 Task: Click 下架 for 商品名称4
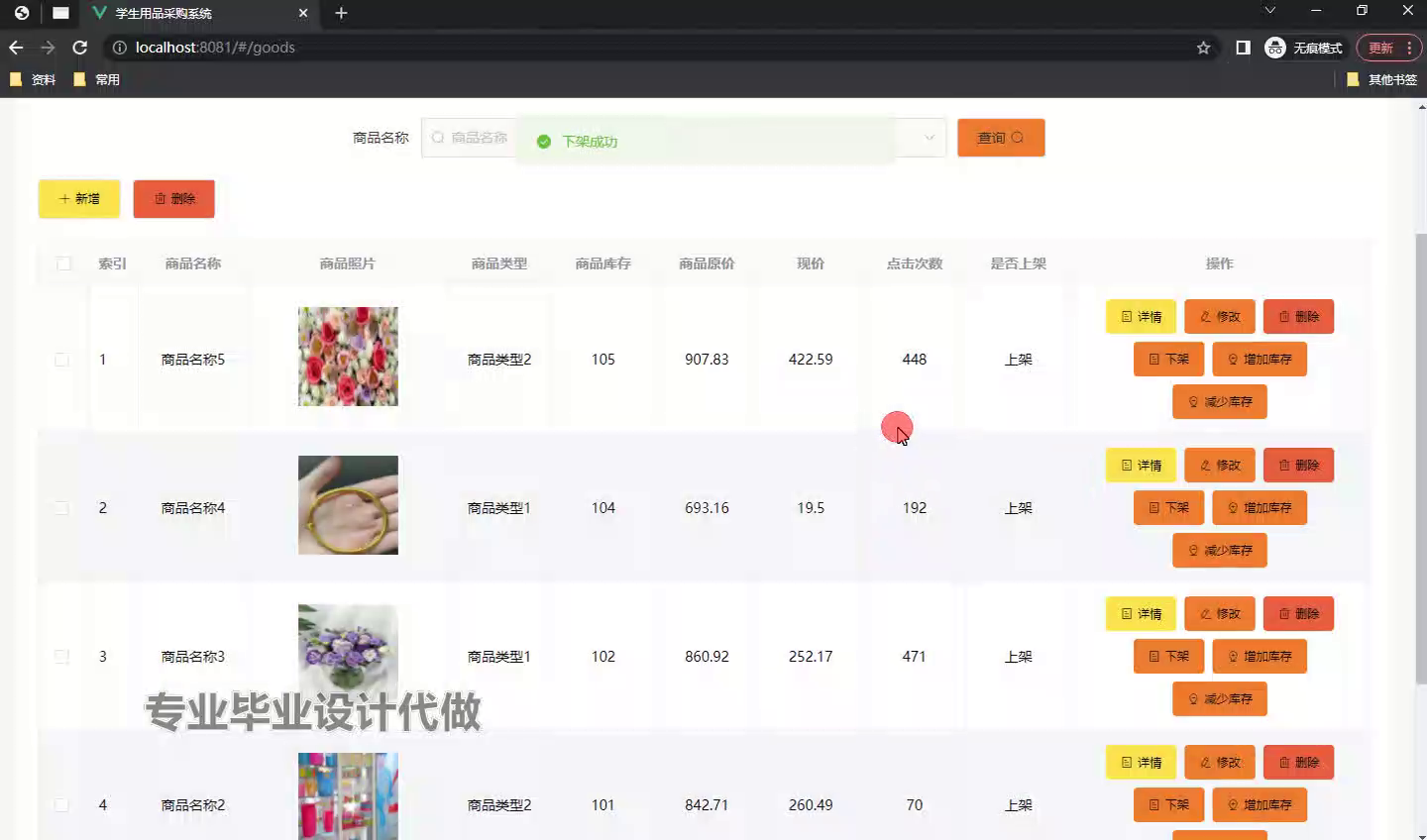tap(1168, 508)
